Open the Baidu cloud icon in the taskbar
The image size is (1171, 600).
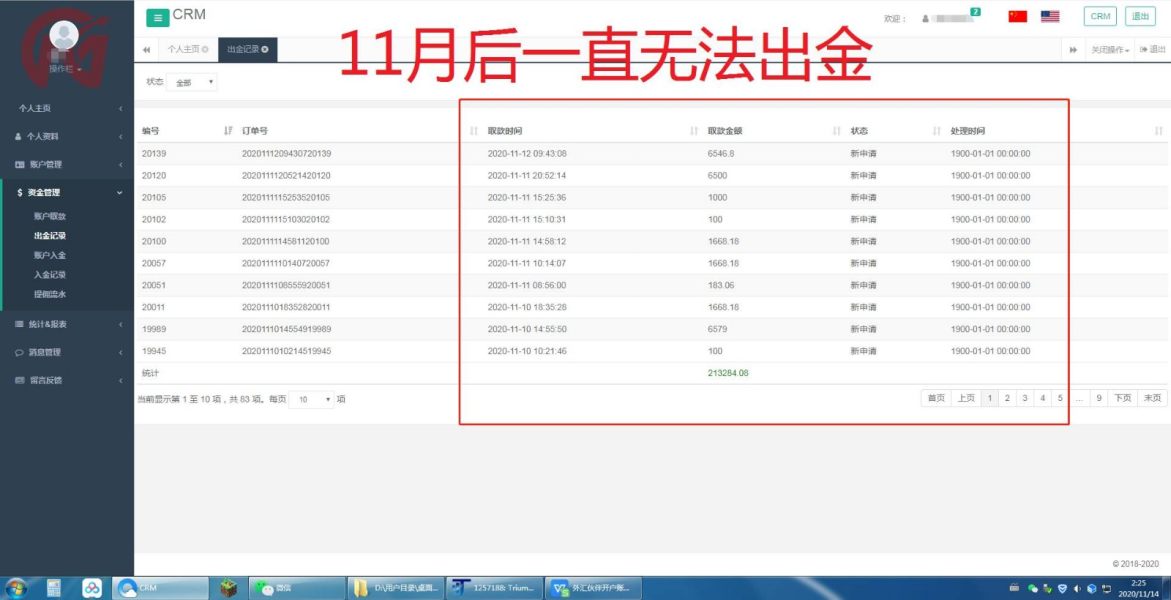coord(92,588)
